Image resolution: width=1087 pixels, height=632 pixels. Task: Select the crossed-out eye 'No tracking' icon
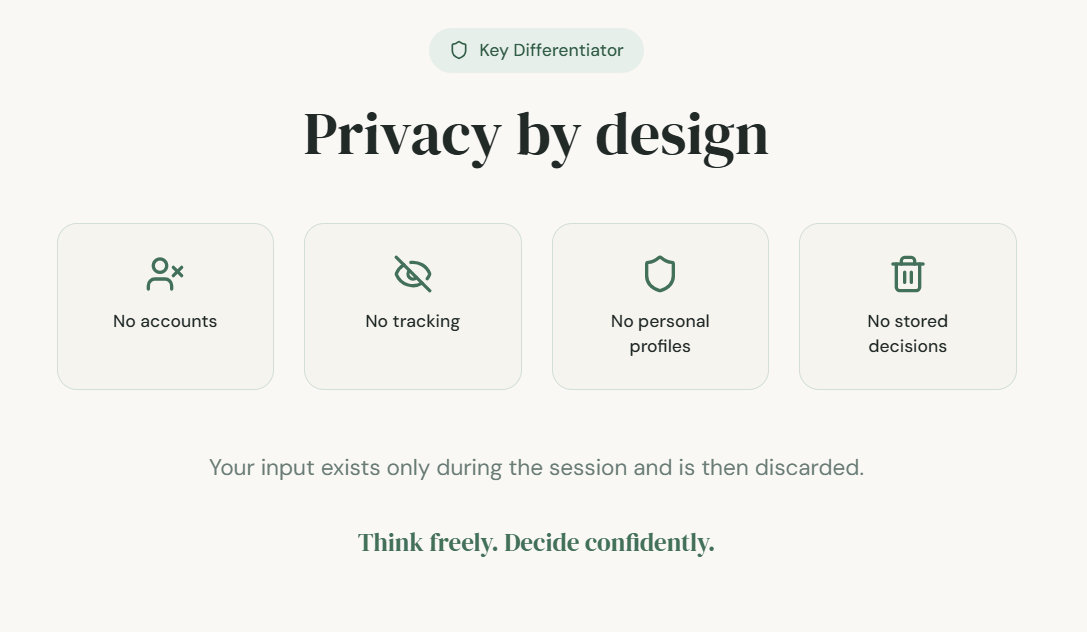point(412,272)
